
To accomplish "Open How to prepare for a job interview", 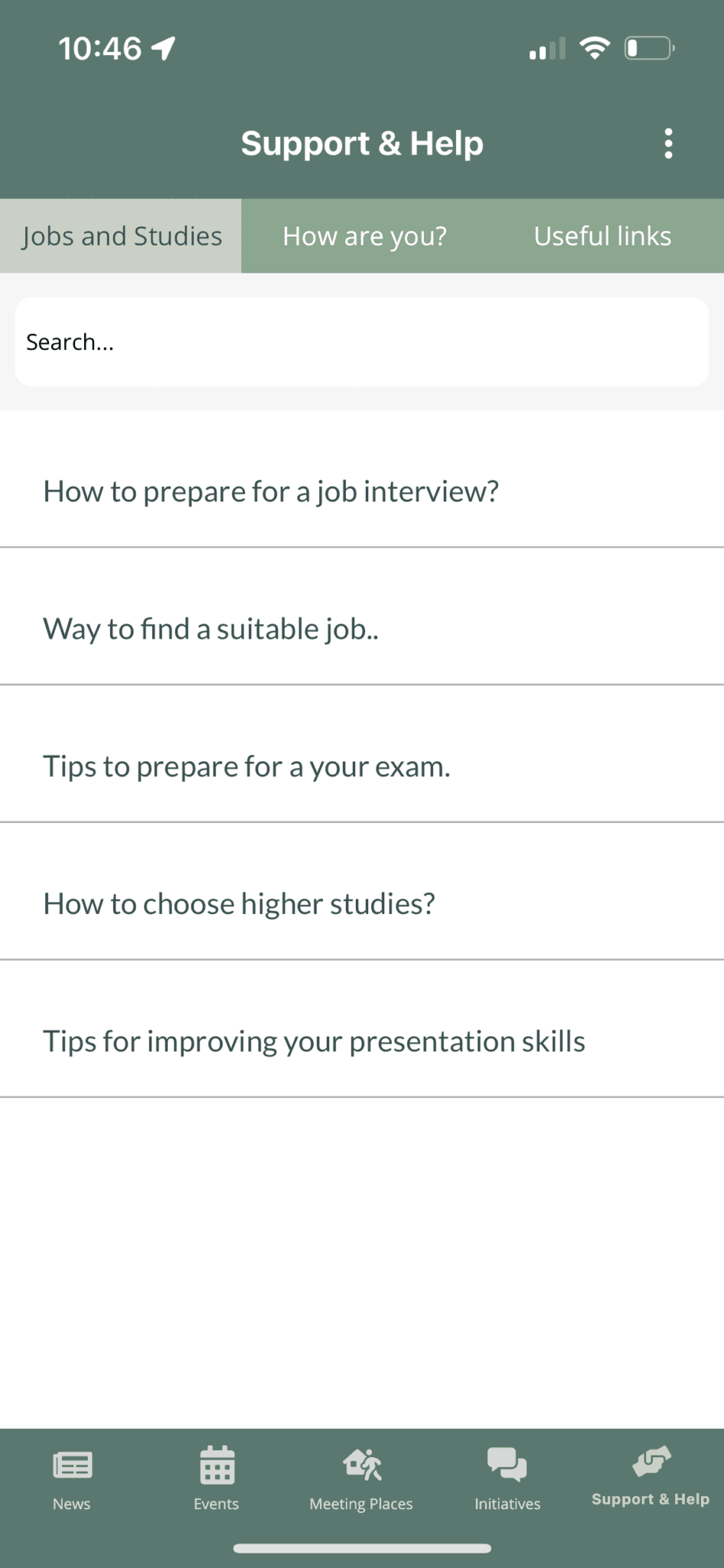I will pyautogui.click(x=362, y=491).
